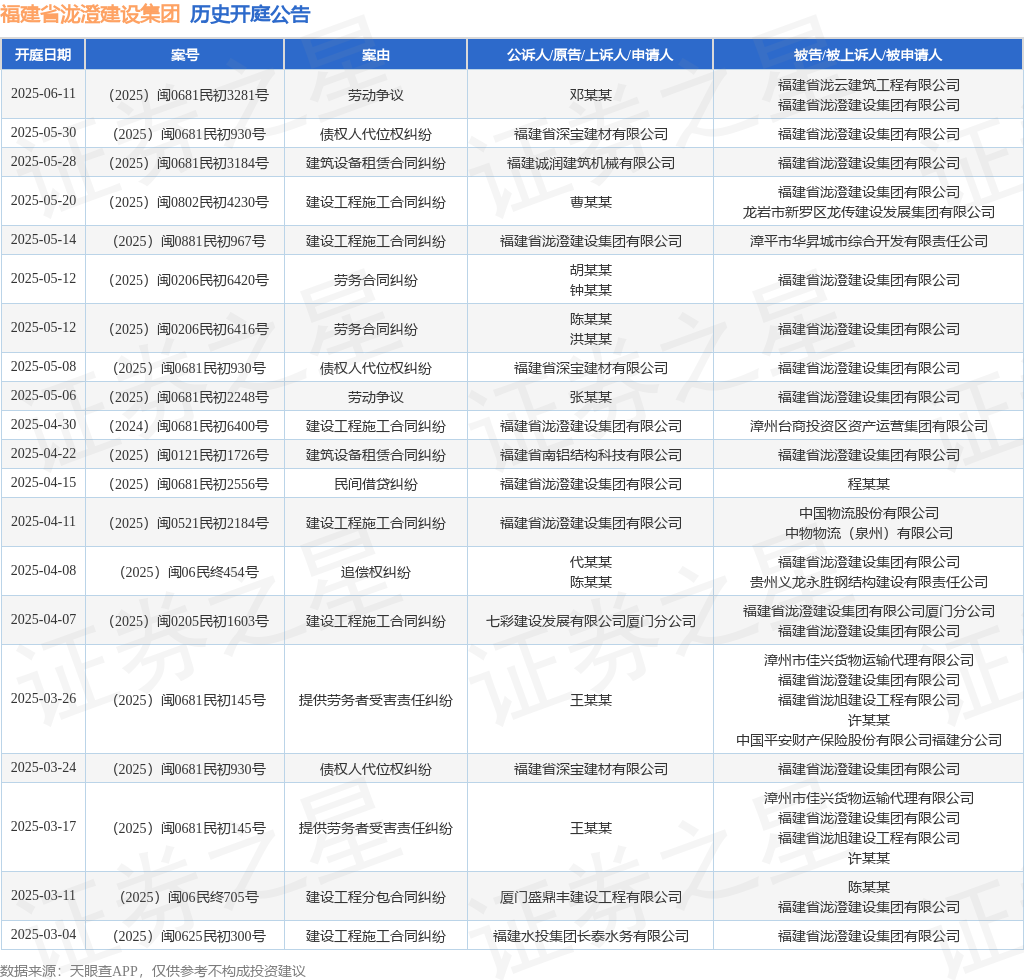Viewport: 1024px width, 980px height.
Task: Click case number 闽0681民初3281号
Action: tap(189, 95)
